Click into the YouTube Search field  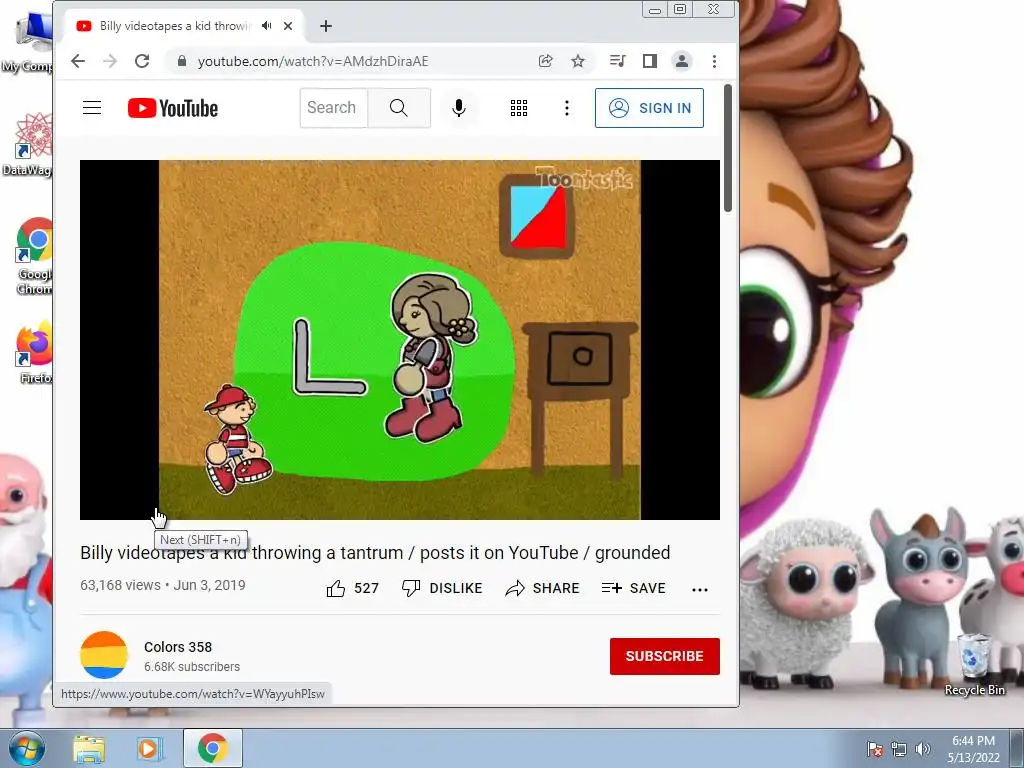click(x=334, y=108)
